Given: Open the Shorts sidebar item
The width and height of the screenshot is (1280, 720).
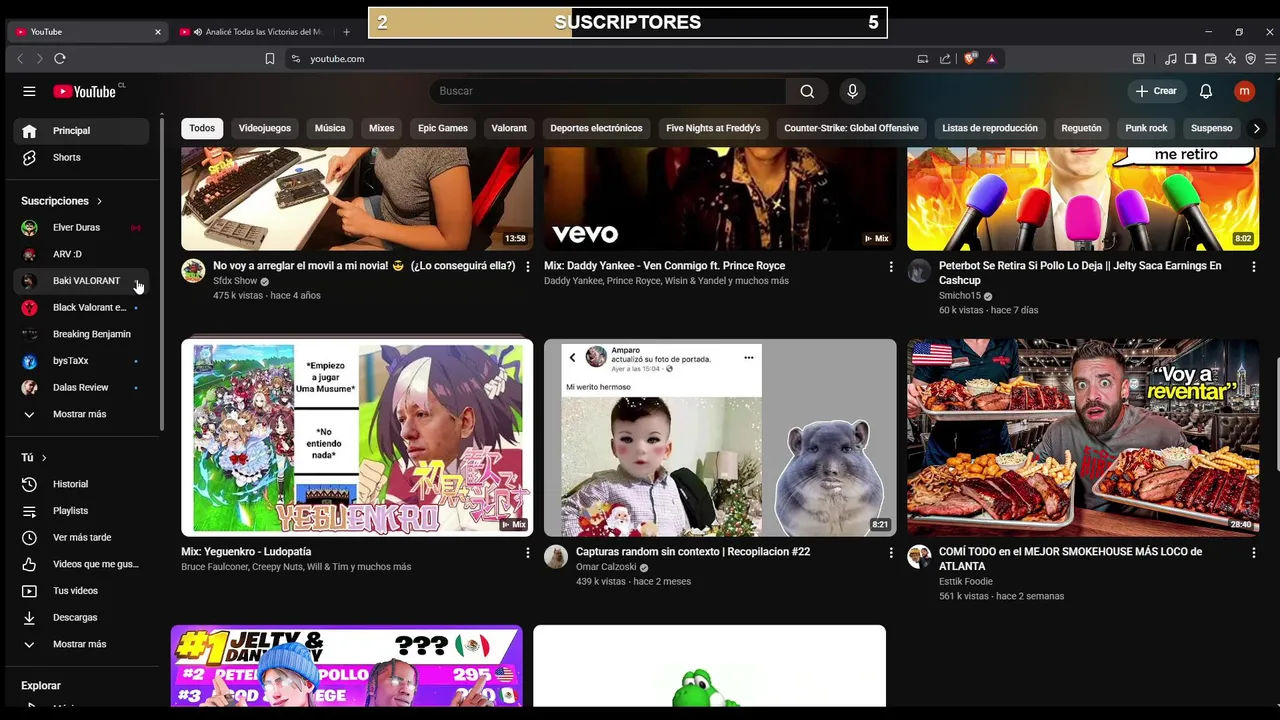Looking at the screenshot, I should [x=81, y=157].
